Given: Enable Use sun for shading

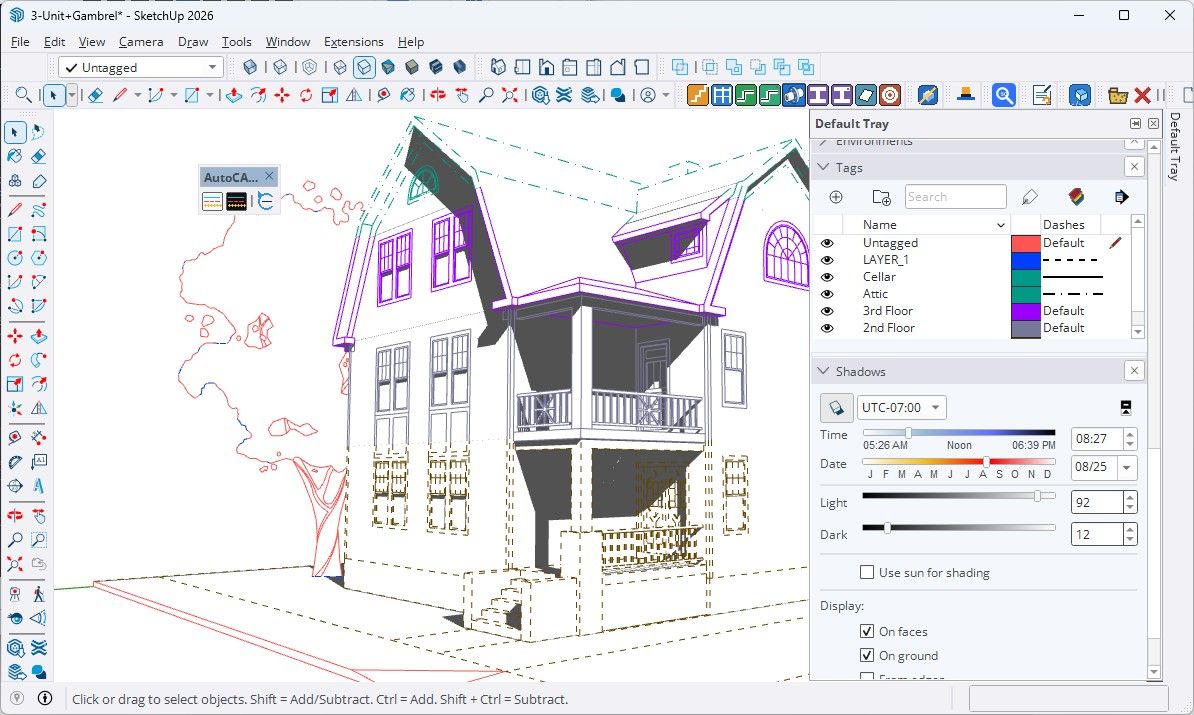Looking at the screenshot, I should (867, 572).
